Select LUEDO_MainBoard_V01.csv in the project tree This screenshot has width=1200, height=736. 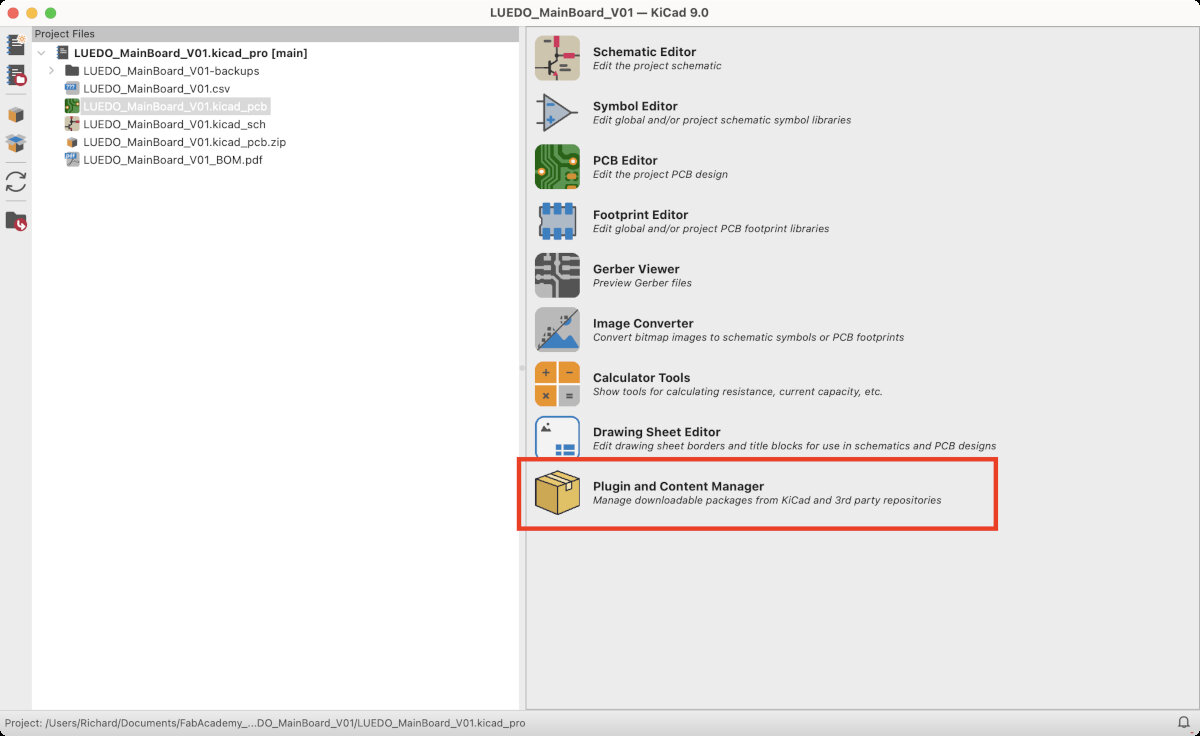tap(156, 89)
